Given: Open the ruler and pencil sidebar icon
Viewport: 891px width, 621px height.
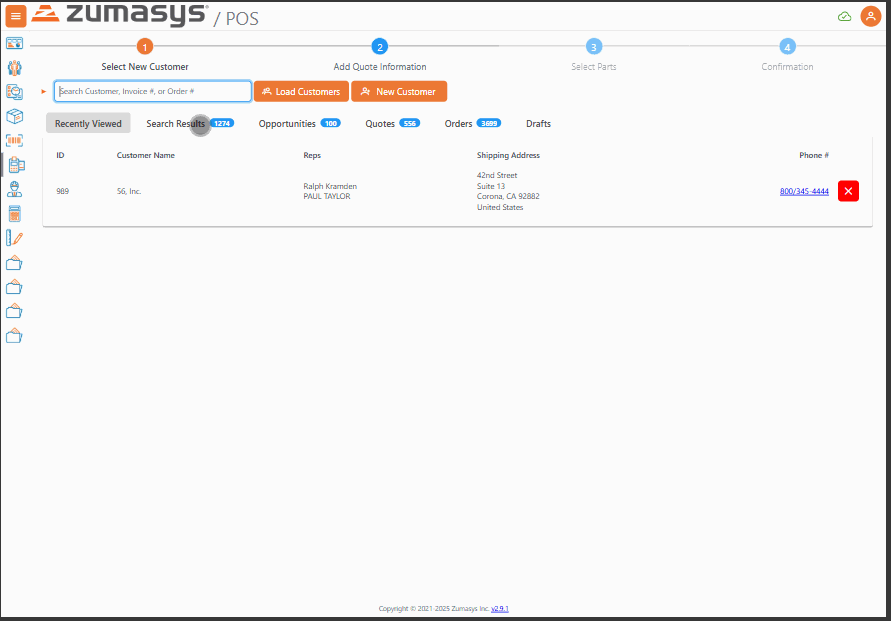Looking at the screenshot, I should point(14,238).
